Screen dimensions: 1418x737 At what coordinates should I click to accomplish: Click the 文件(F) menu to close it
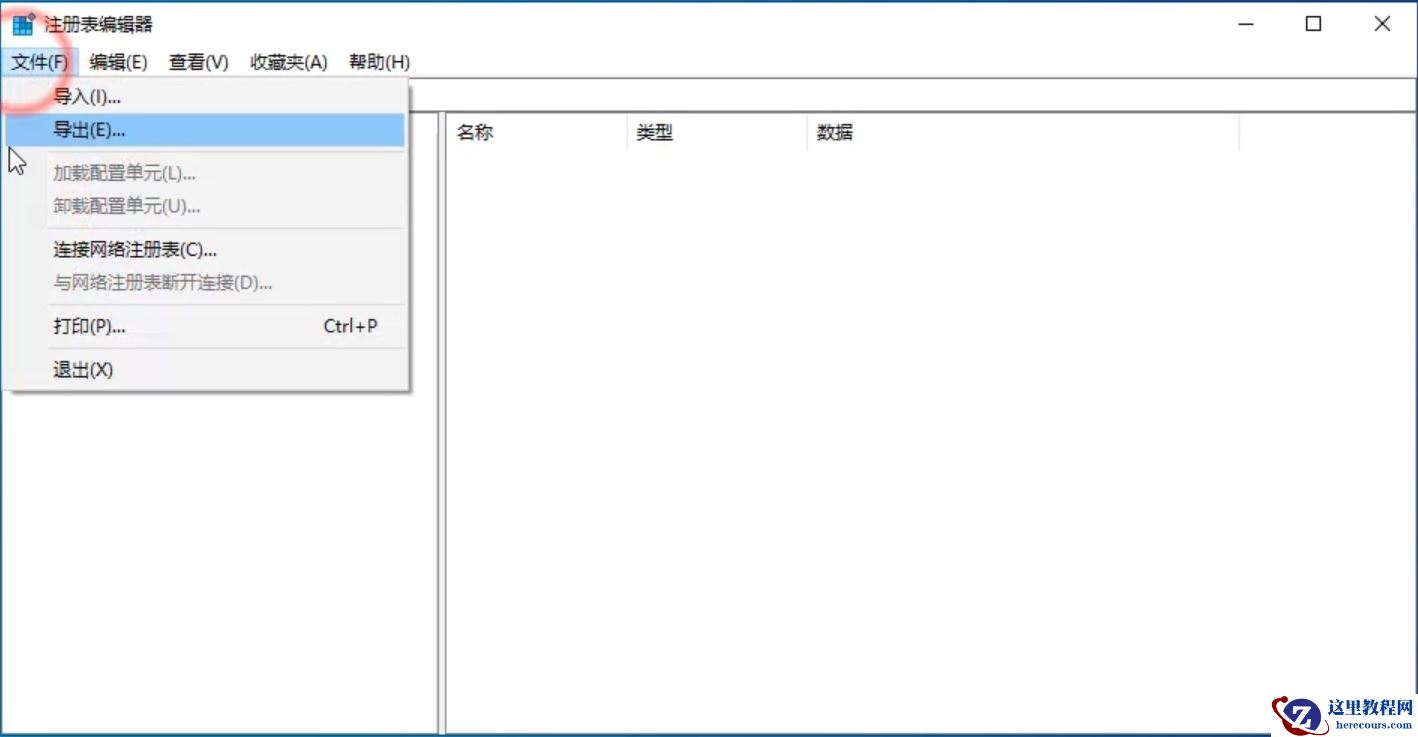pyautogui.click(x=40, y=62)
